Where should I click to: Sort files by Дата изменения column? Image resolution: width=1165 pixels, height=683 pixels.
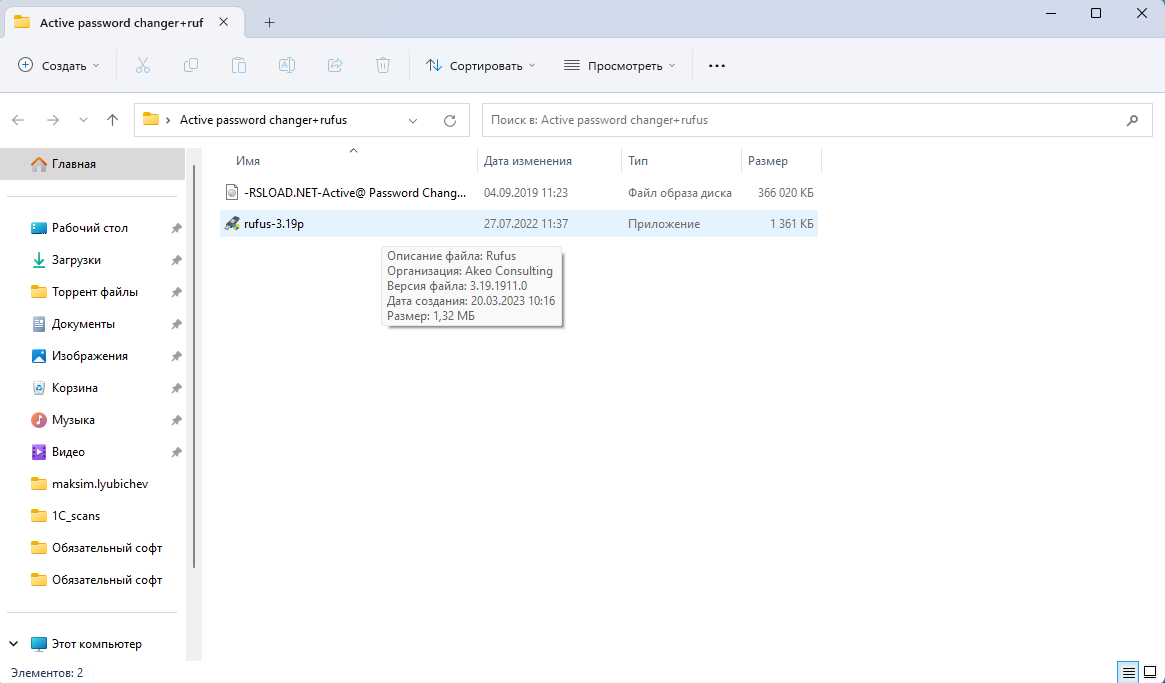tap(528, 161)
